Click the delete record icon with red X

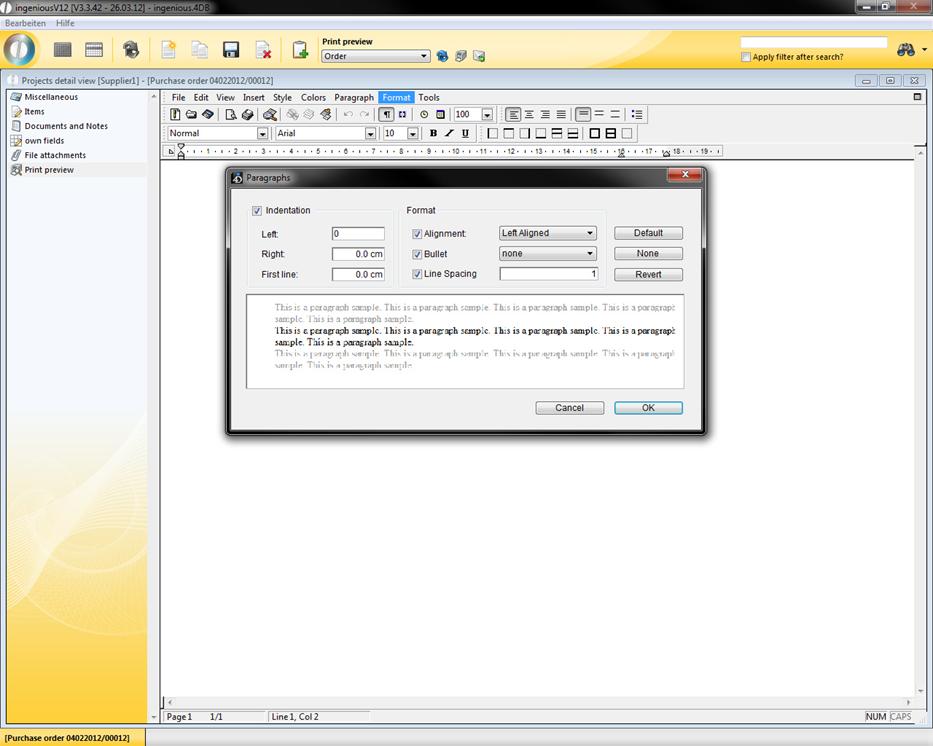[263, 50]
